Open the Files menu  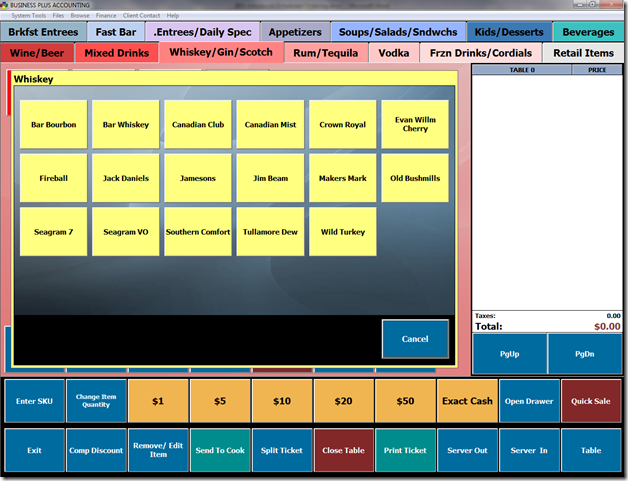click(58, 16)
